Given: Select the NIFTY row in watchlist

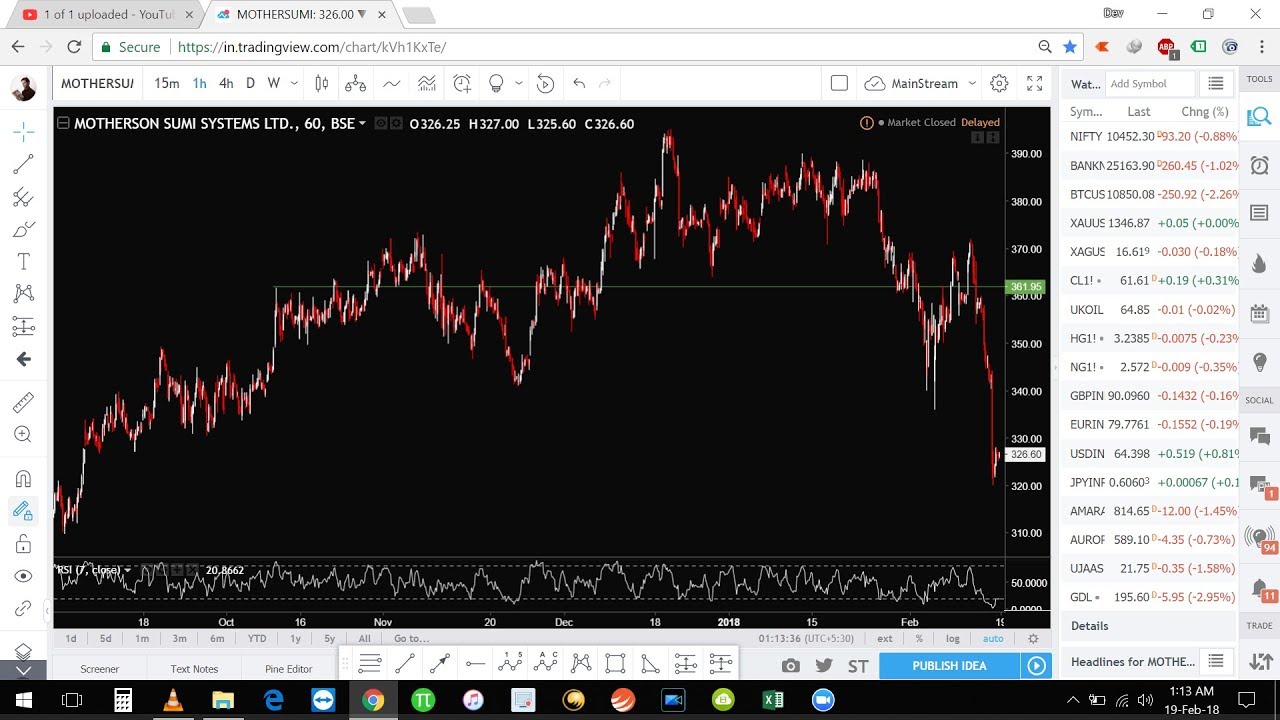Looking at the screenshot, I should [x=1151, y=137].
